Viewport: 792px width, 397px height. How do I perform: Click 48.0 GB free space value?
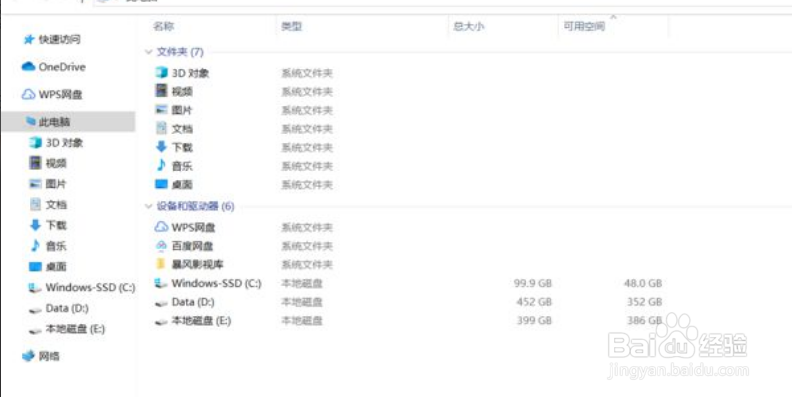643,283
